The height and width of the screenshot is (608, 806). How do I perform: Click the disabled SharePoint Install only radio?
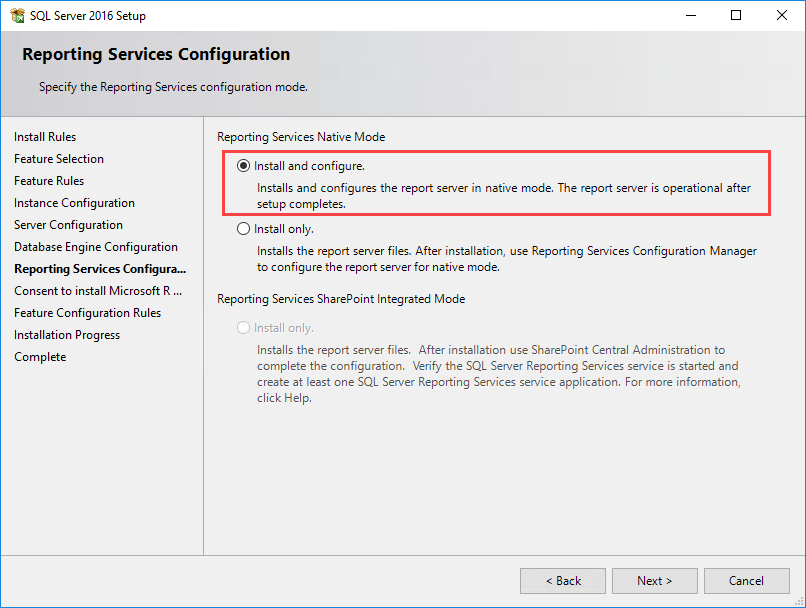[243, 327]
